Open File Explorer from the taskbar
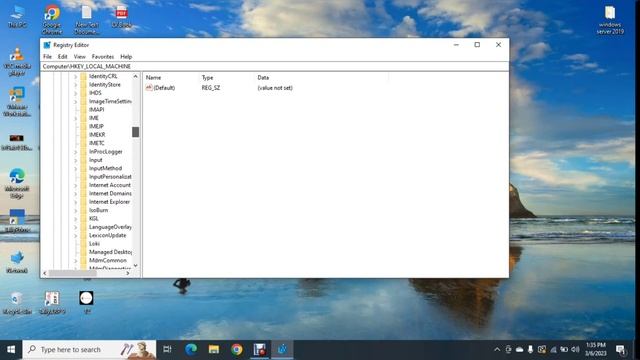The image size is (640, 360). click(214, 350)
